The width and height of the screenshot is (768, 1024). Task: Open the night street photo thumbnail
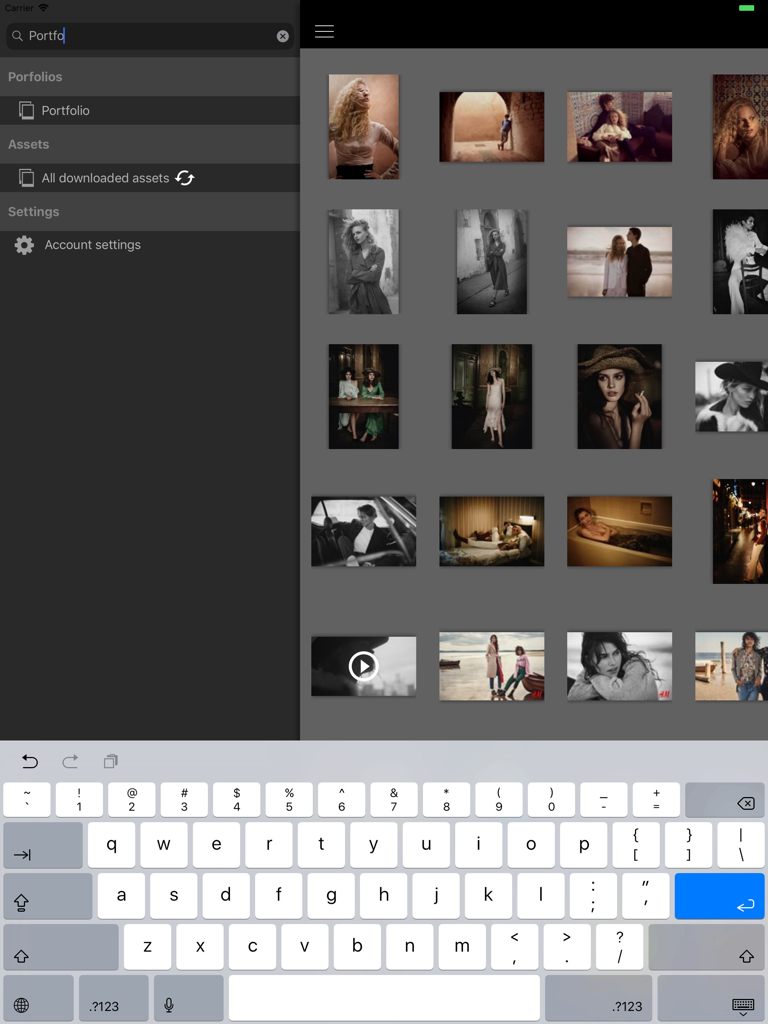click(x=741, y=531)
